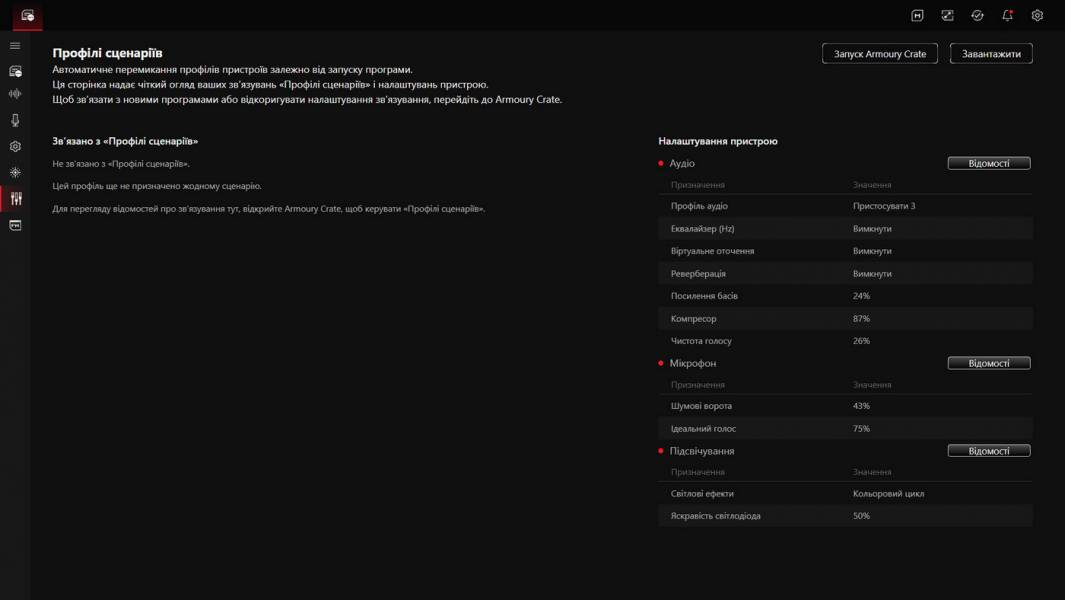The width and height of the screenshot is (1065, 600).
Task: Open Відомості for the Мікрофон section
Action: tap(989, 363)
